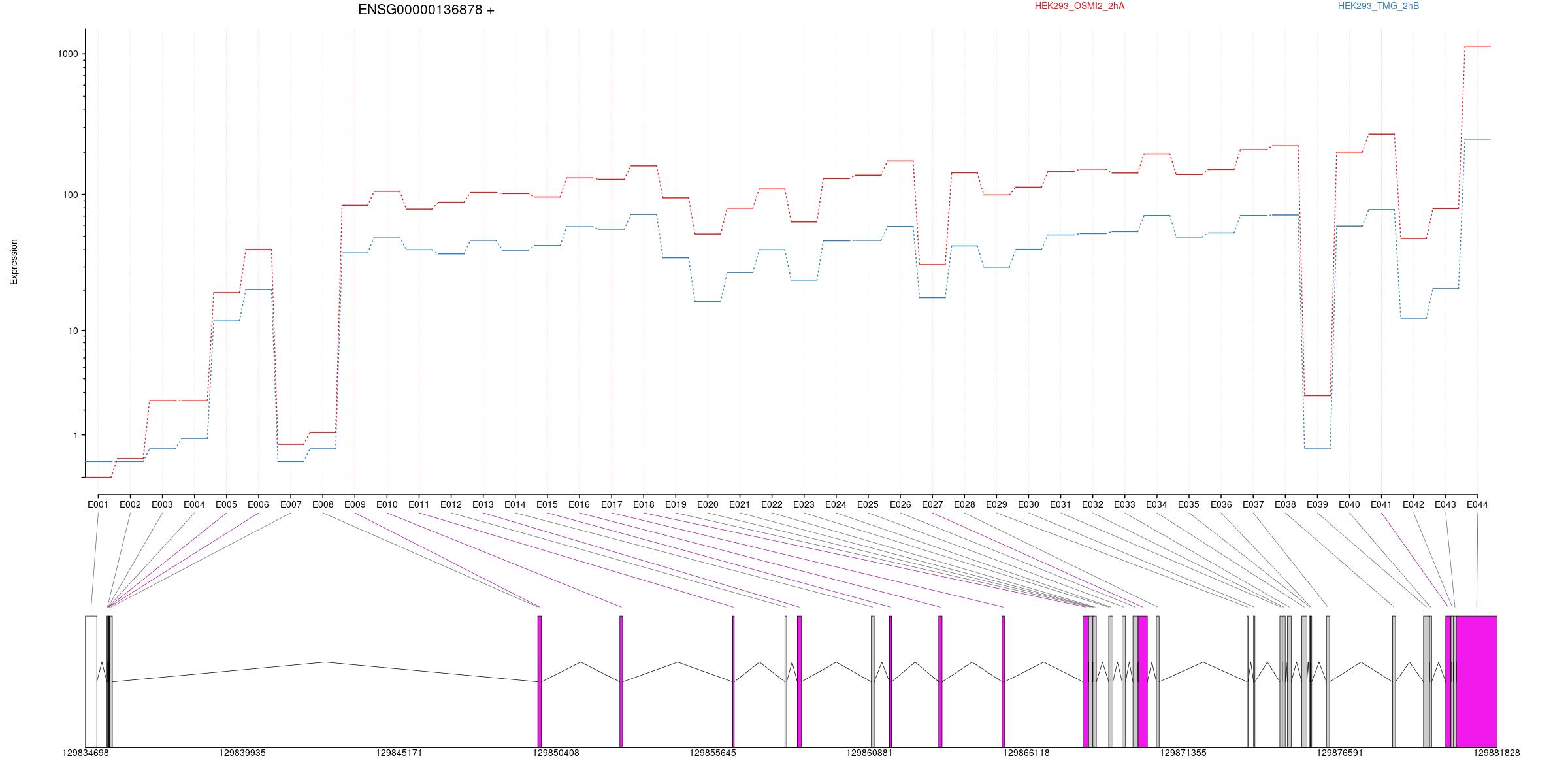This screenshot has width=1568, height=784.
Task: Click the 1000 y-axis tick label
Action: tap(68, 54)
